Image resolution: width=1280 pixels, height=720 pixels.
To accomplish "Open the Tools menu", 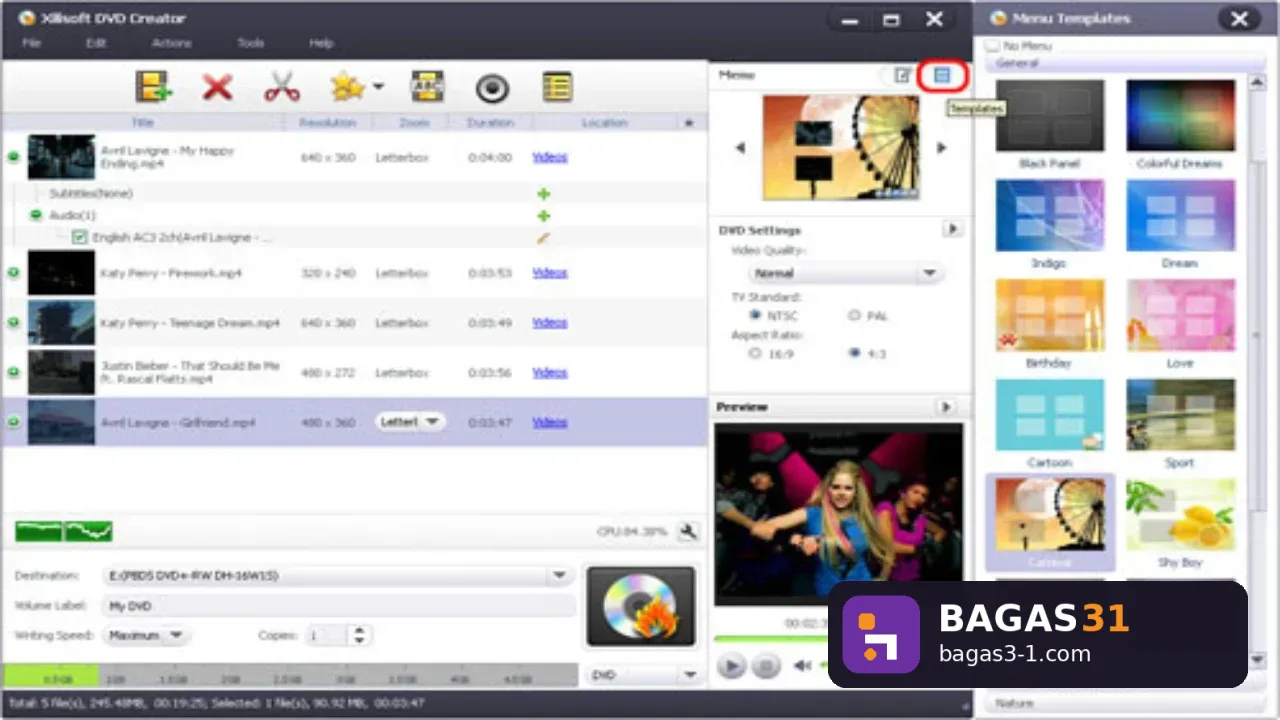I will pos(250,44).
